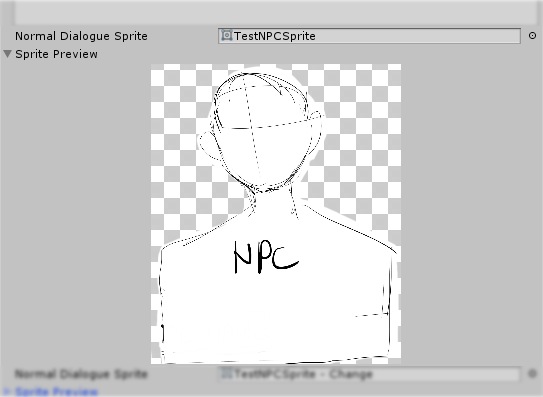Open object picker for Normal Dialogue Sprite
The width and height of the screenshot is (543, 397).
click(x=532, y=35)
